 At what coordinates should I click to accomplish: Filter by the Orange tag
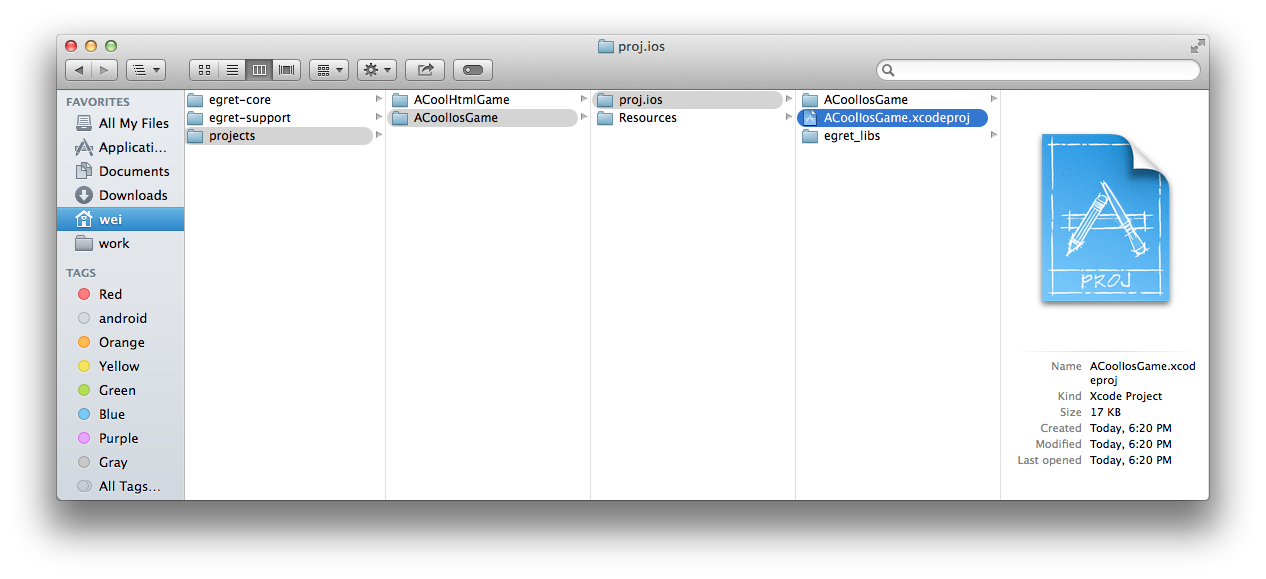tap(121, 342)
